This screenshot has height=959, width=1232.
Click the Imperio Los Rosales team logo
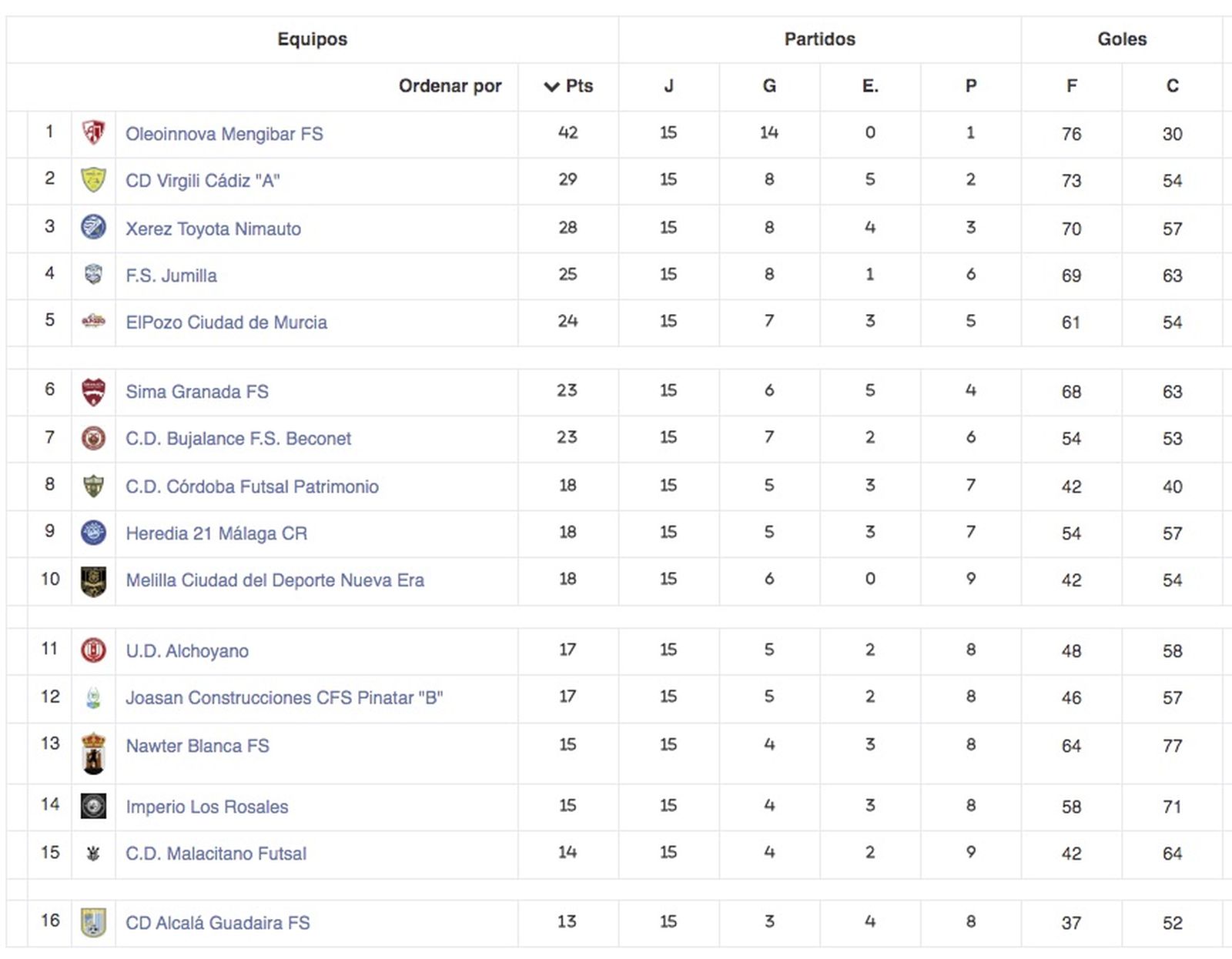[93, 807]
